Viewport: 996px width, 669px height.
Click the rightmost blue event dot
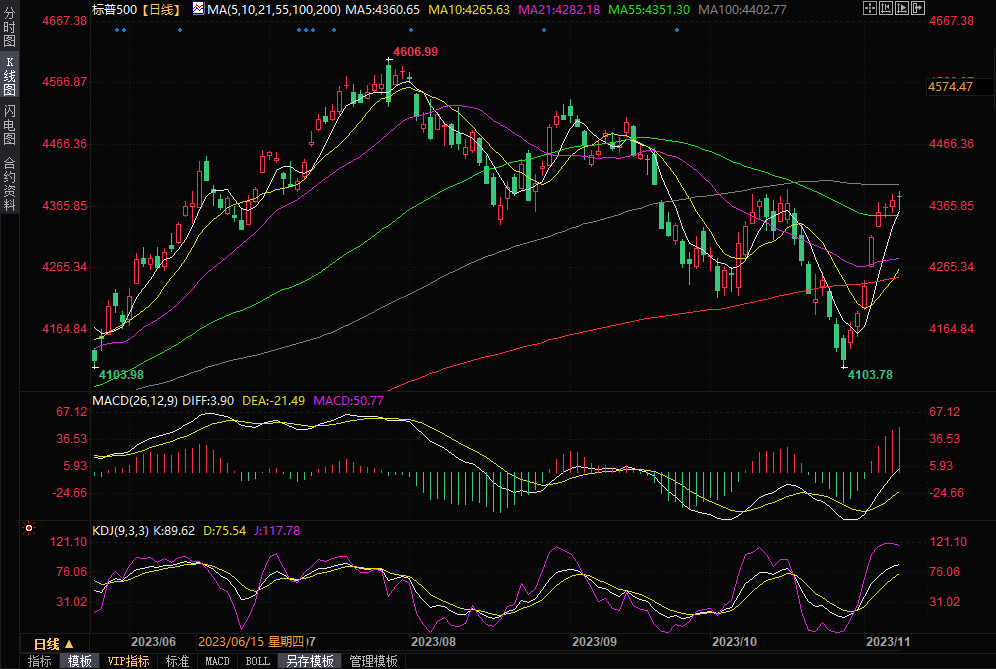[677, 29]
